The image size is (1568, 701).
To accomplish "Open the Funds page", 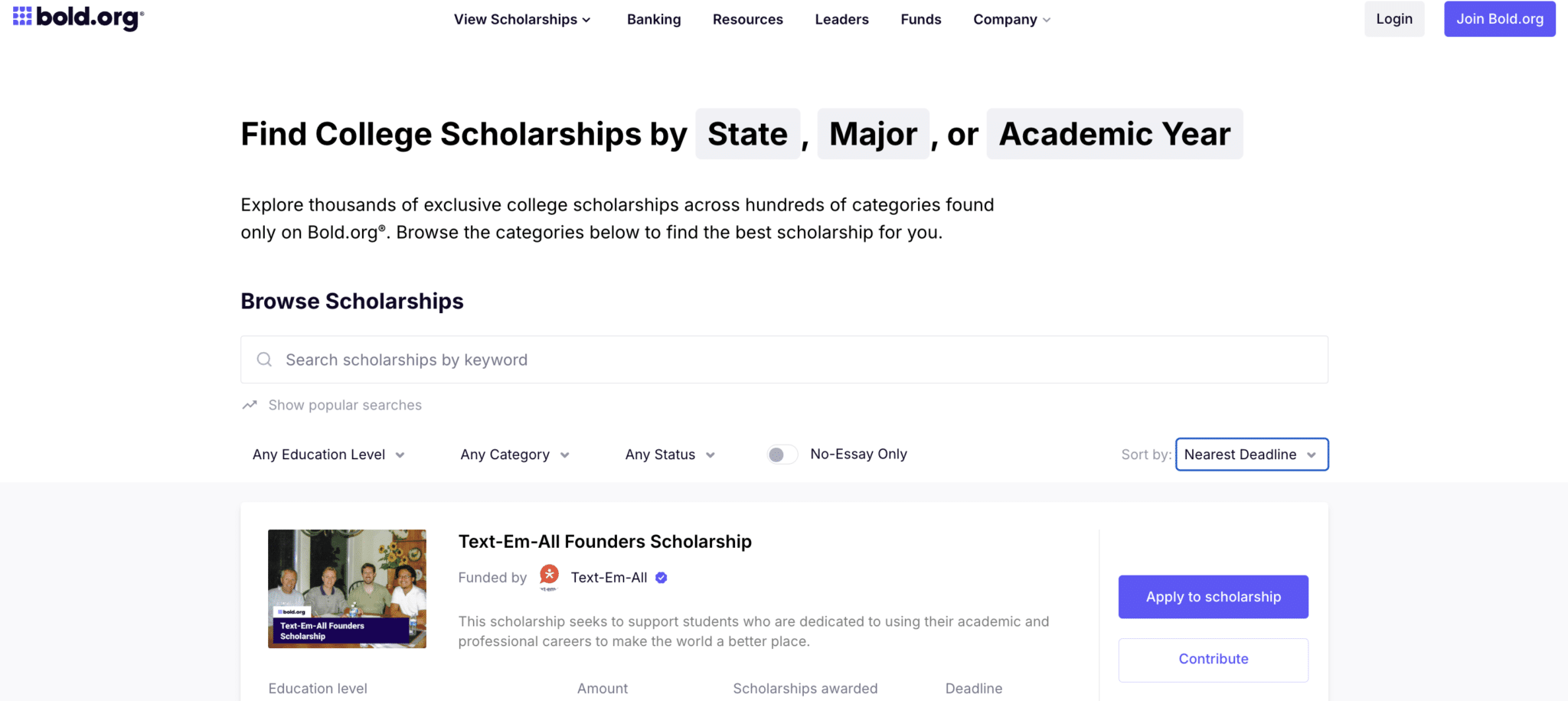I will pos(920,19).
